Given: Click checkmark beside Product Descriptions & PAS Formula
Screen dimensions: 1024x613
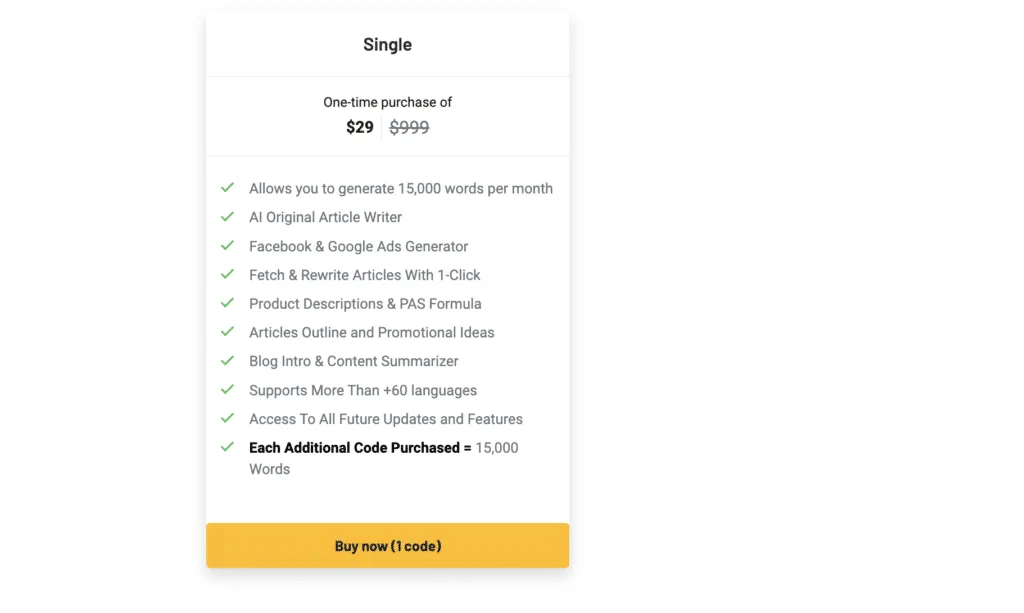Looking at the screenshot, I should (x=227, y=303).
